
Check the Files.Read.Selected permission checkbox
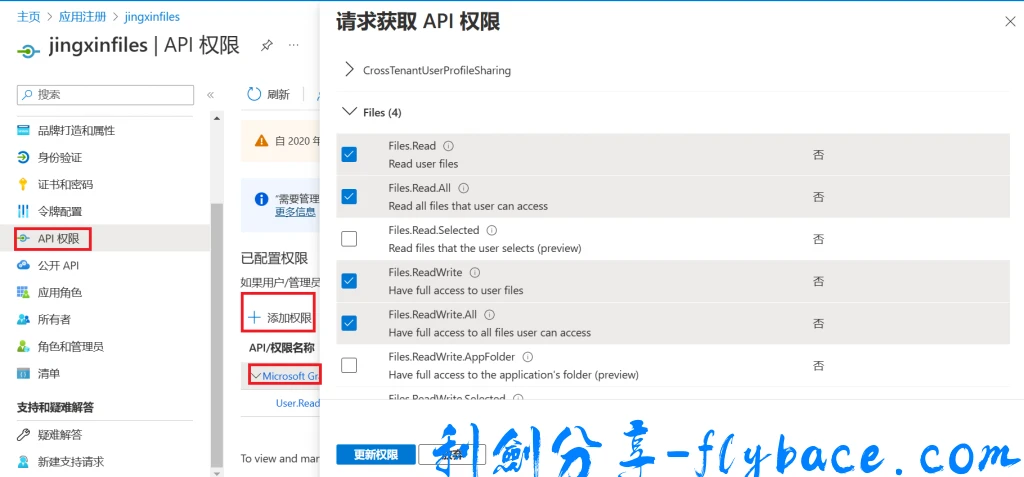349,238
